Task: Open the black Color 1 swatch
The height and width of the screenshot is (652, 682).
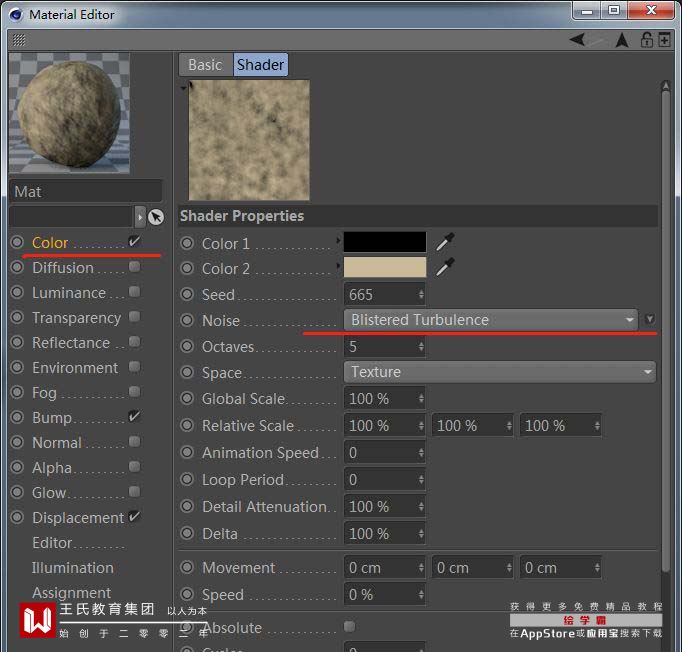Action: 385,242
